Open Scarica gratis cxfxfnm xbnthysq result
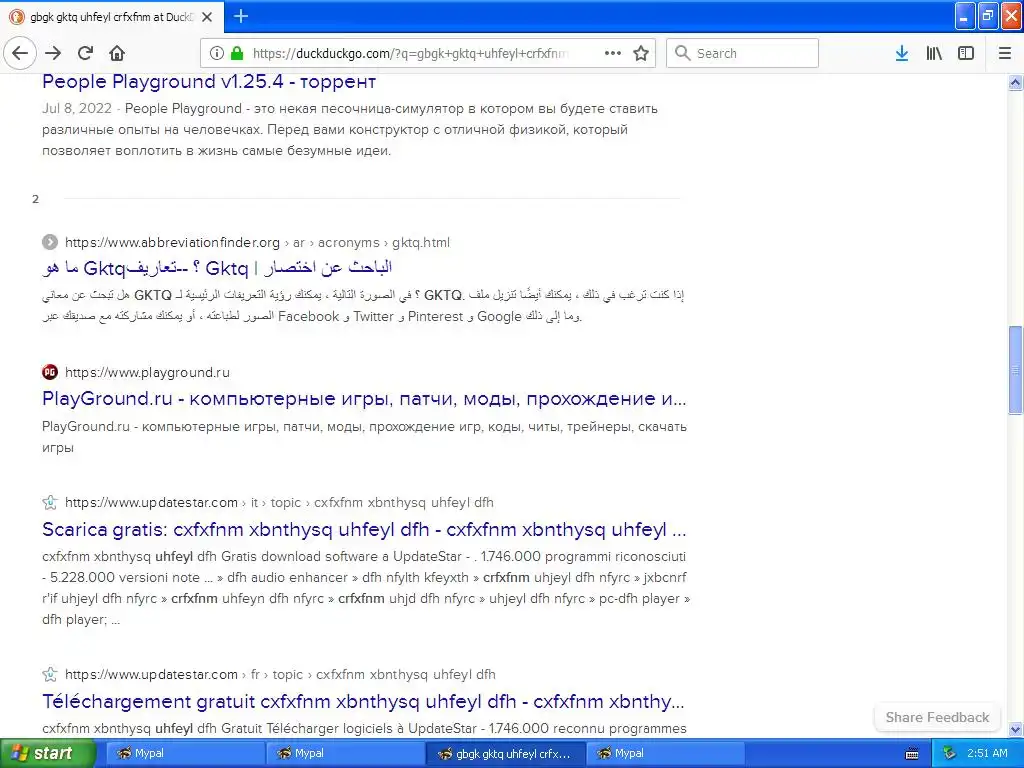Image resolution: width=1024 pixels, height=768 pixels. pos(364,529)
